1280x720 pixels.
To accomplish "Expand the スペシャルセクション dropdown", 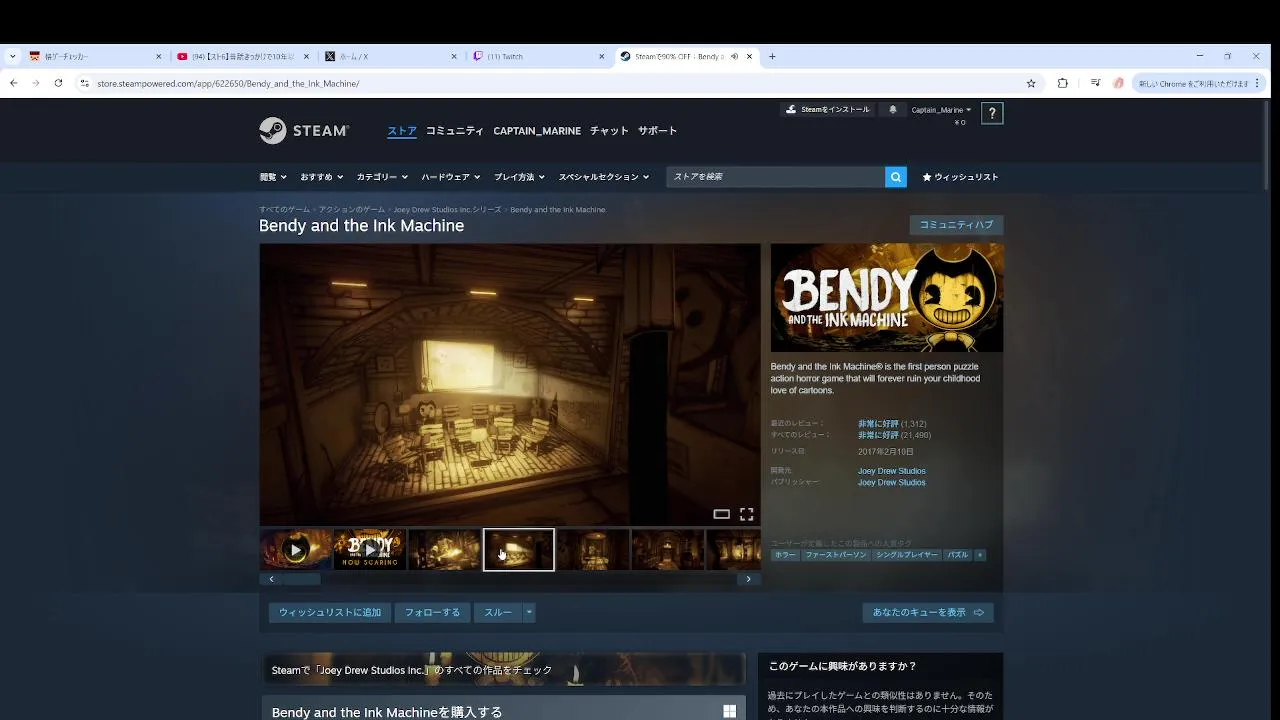I will click(604, 177).
